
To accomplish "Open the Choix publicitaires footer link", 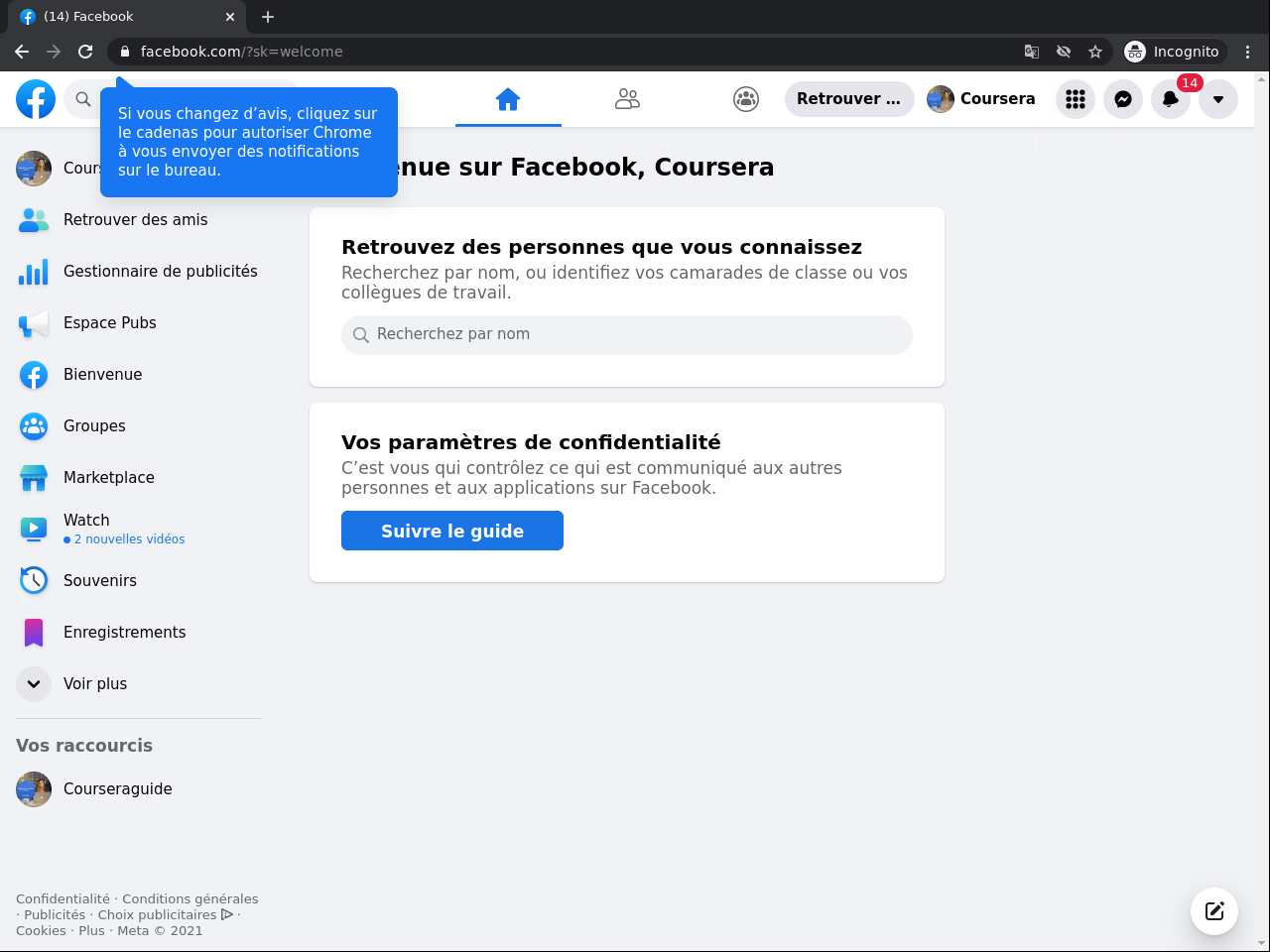I will coord(166,915).
